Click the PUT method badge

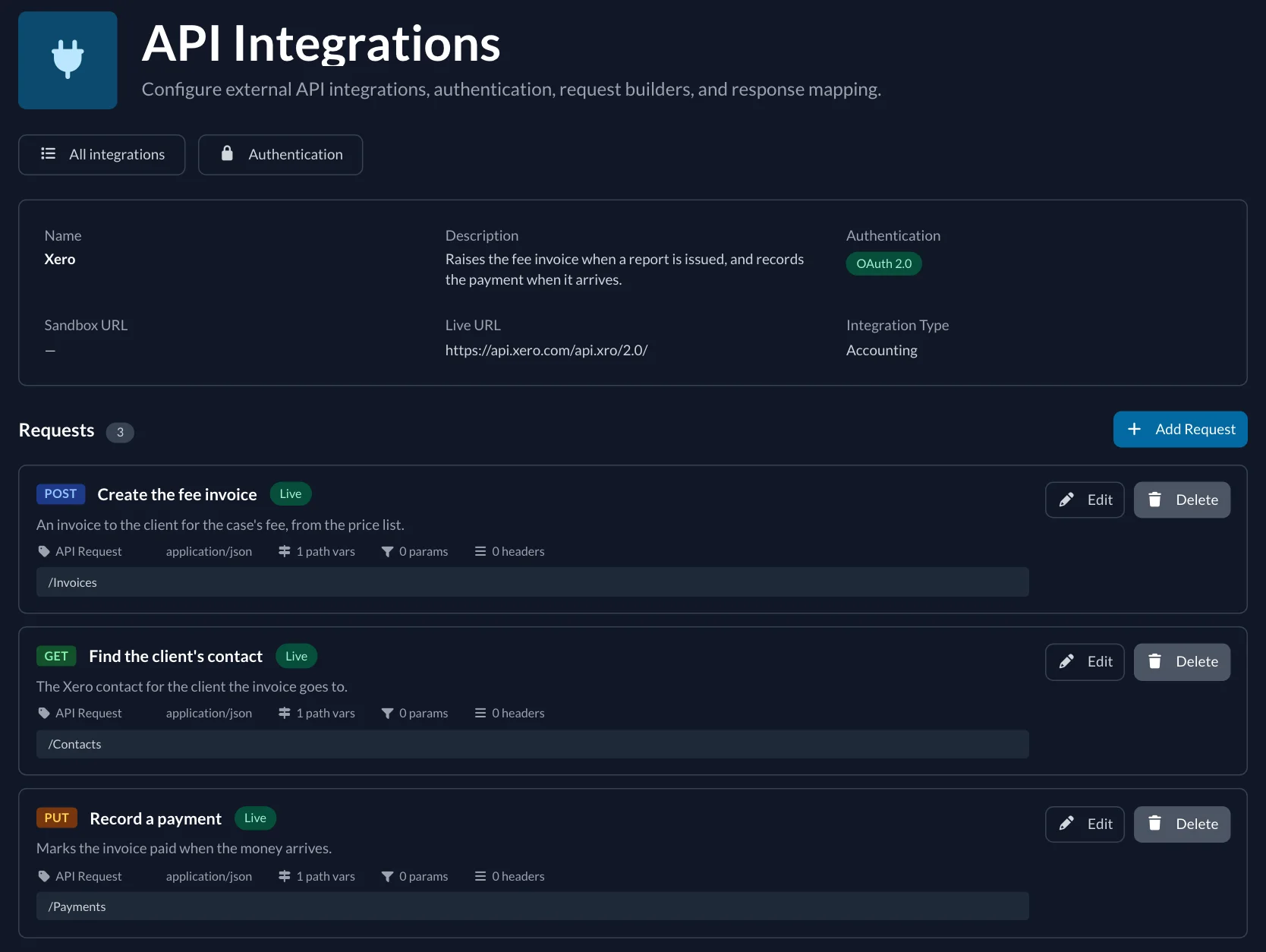[x=57, y=818]
